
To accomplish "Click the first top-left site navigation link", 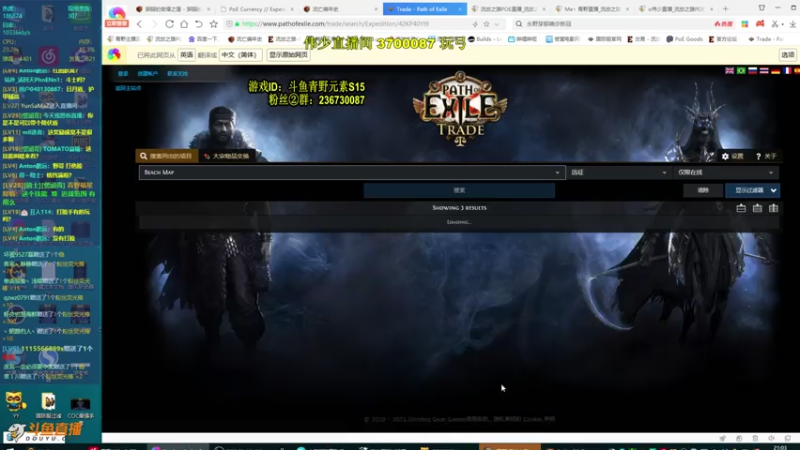I will pos(123,73).
